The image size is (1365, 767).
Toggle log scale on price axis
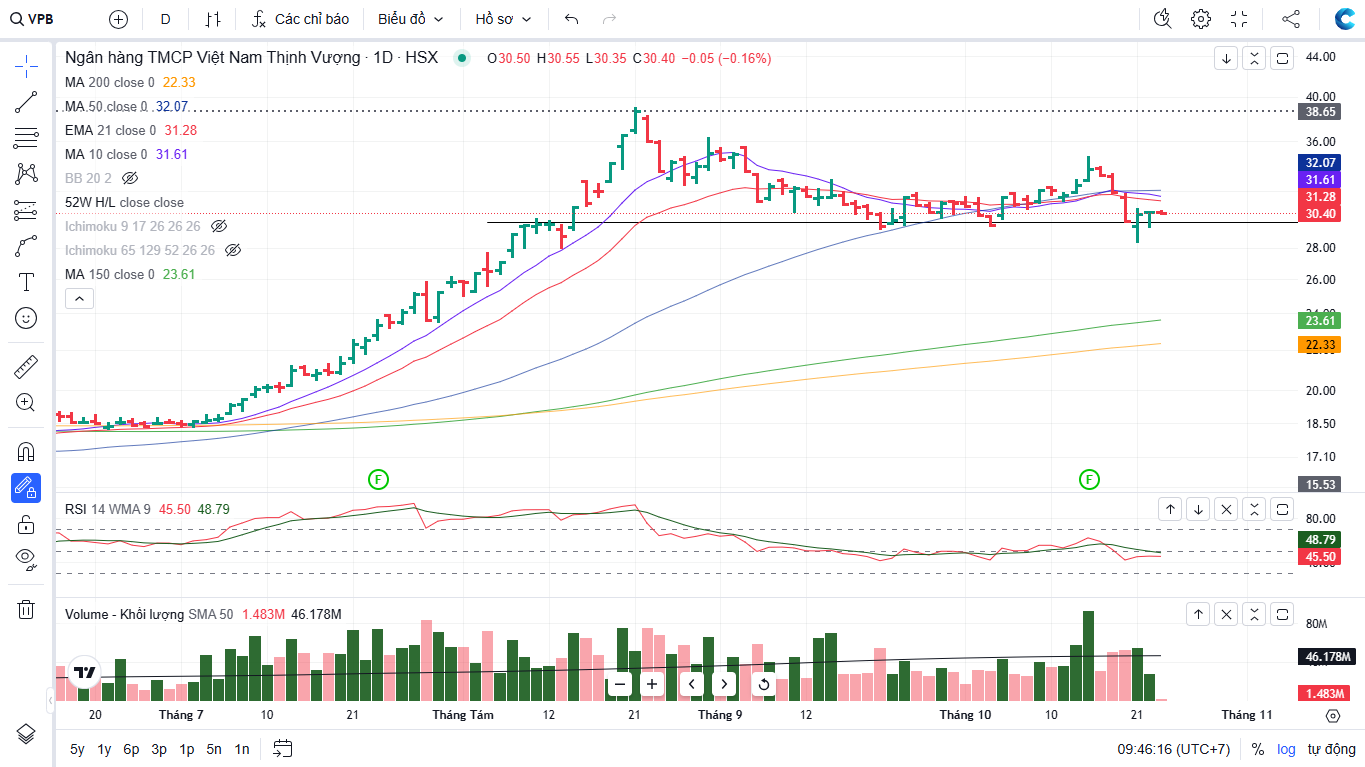point(1286,749)
